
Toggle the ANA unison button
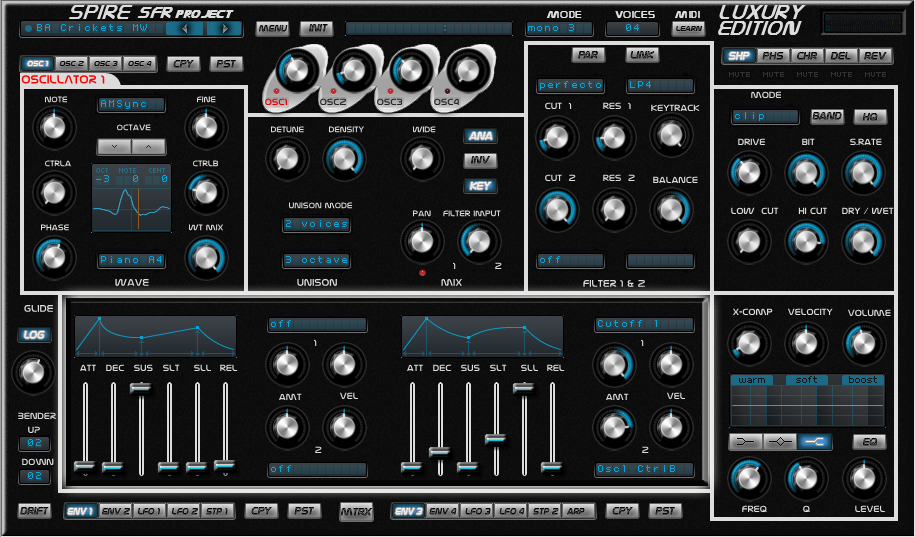click(481, 136)
